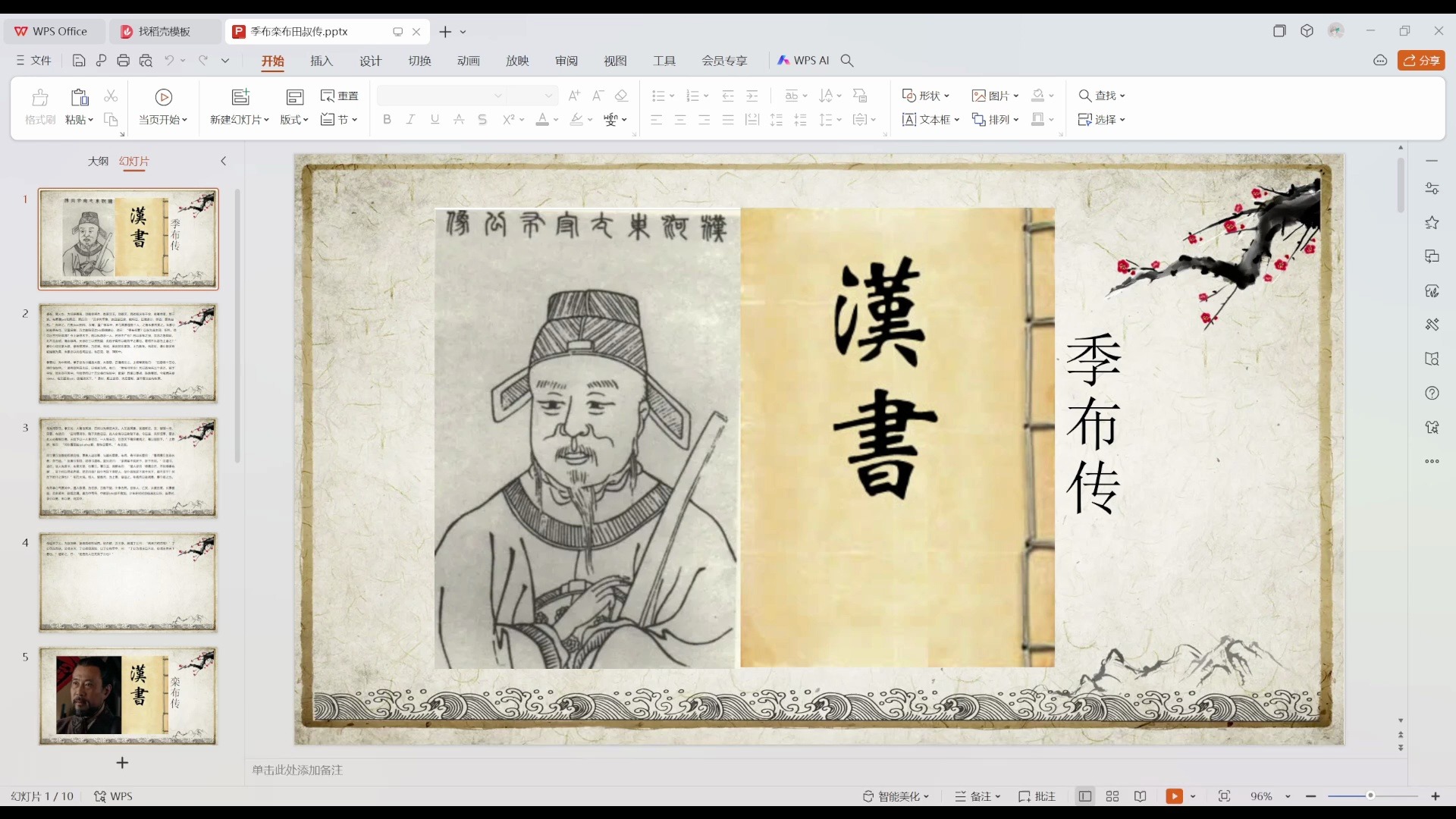Click the star icon in right sidebar

[x=1432, y=222]
